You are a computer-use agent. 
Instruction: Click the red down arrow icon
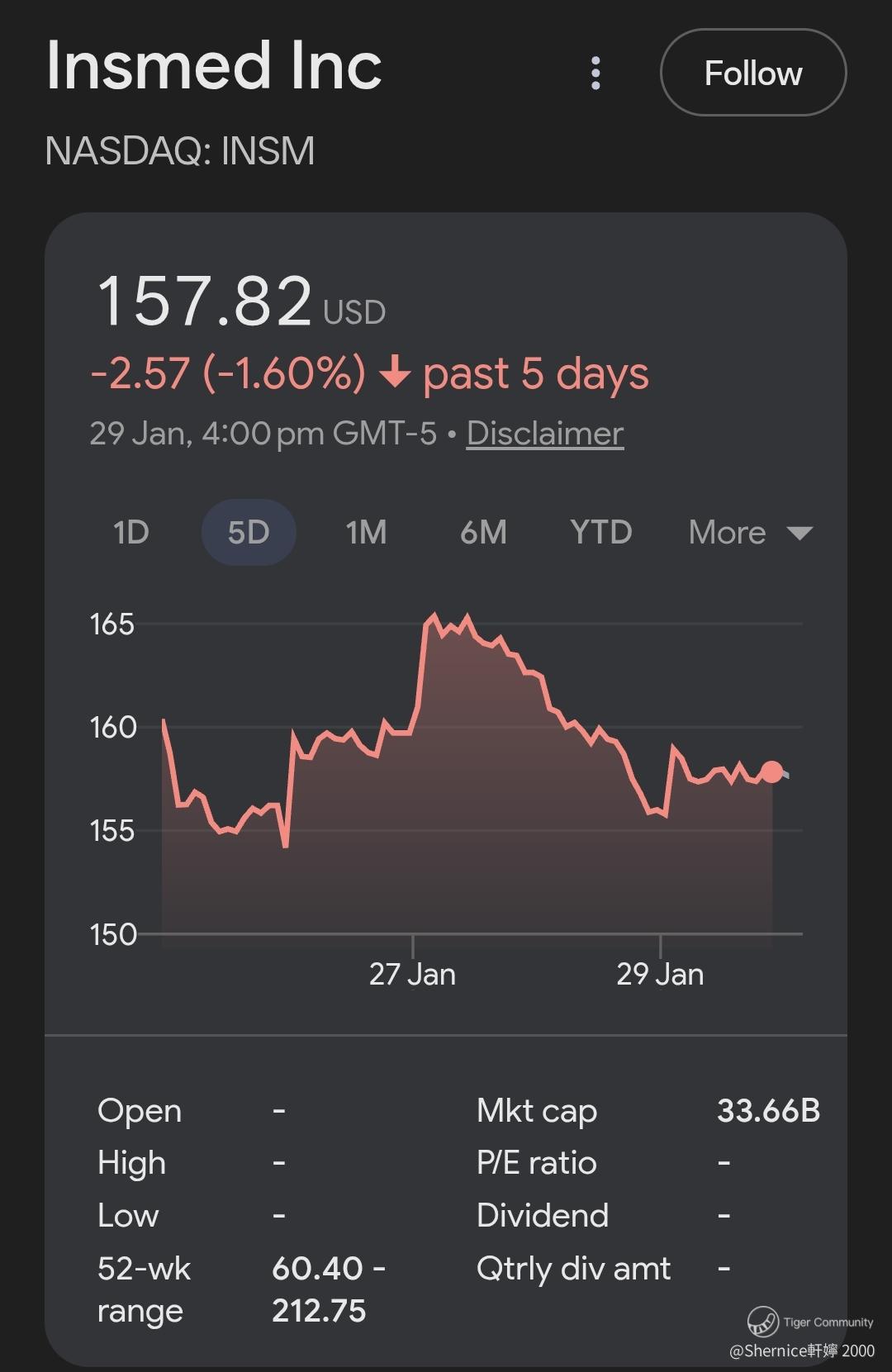click(x=395, y=374)
